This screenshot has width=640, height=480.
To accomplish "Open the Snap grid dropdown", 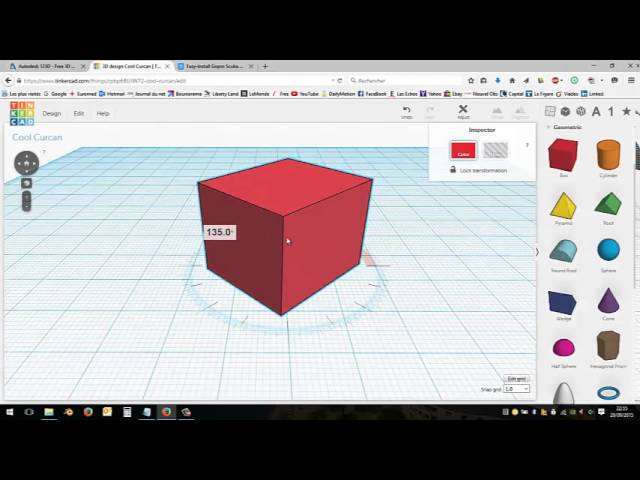I will point(516,389).
